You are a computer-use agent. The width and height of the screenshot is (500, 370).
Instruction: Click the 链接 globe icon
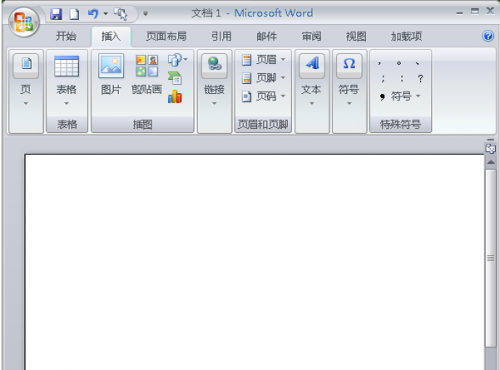[214, 66]
